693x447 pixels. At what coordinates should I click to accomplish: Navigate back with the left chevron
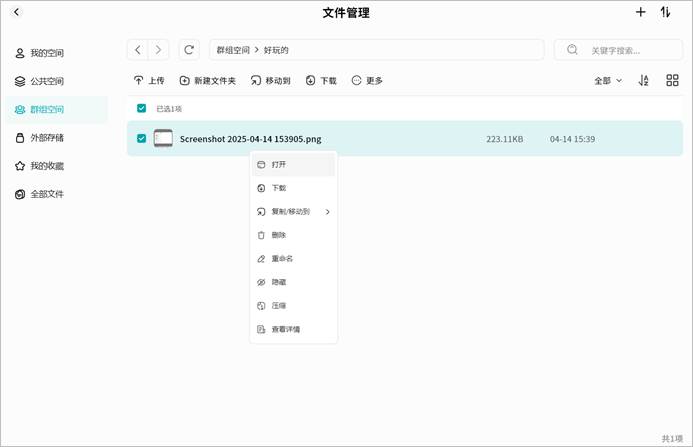click(138, 50)
